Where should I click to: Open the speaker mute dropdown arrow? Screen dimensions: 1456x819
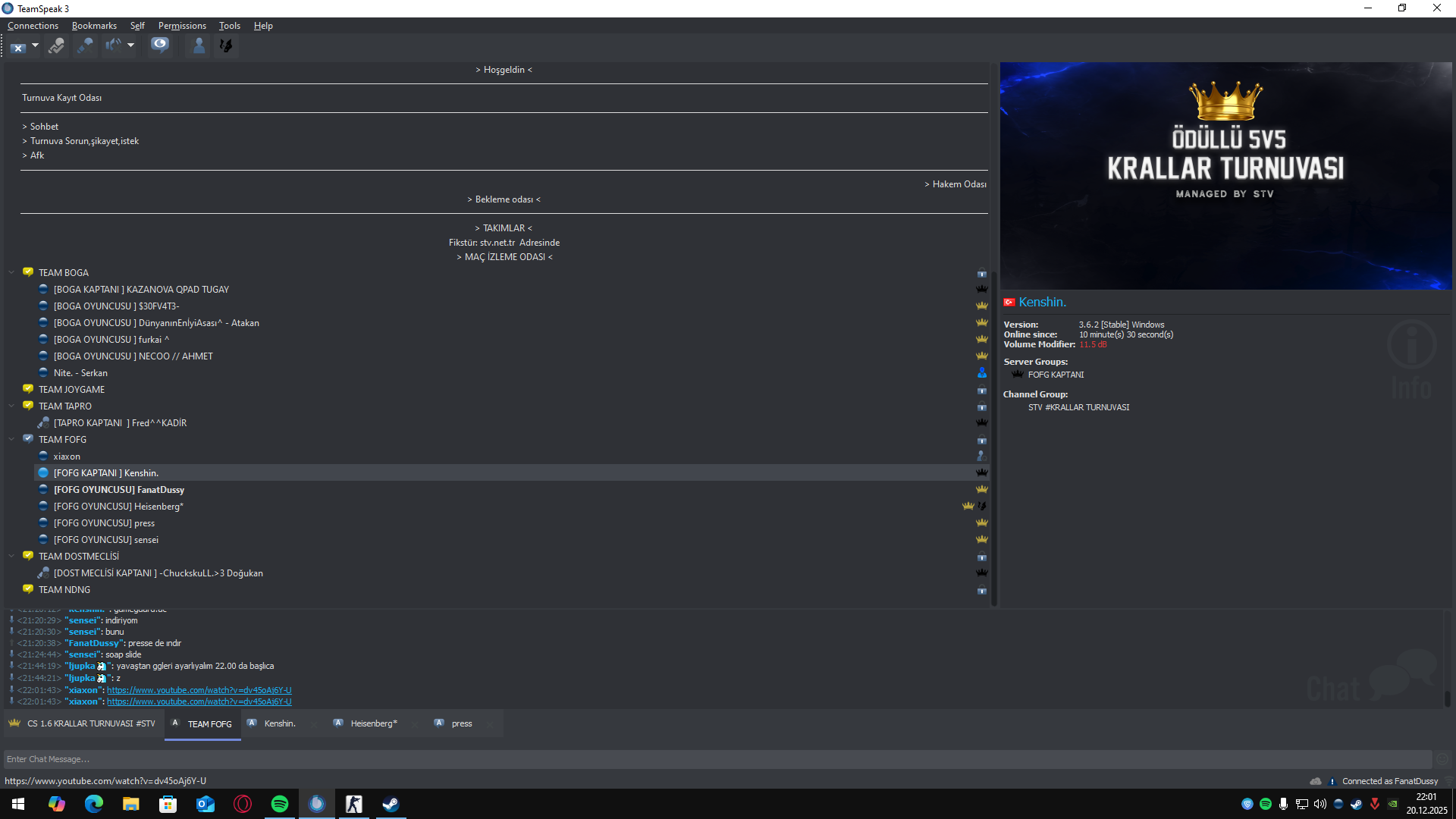(x=130, y=45)
